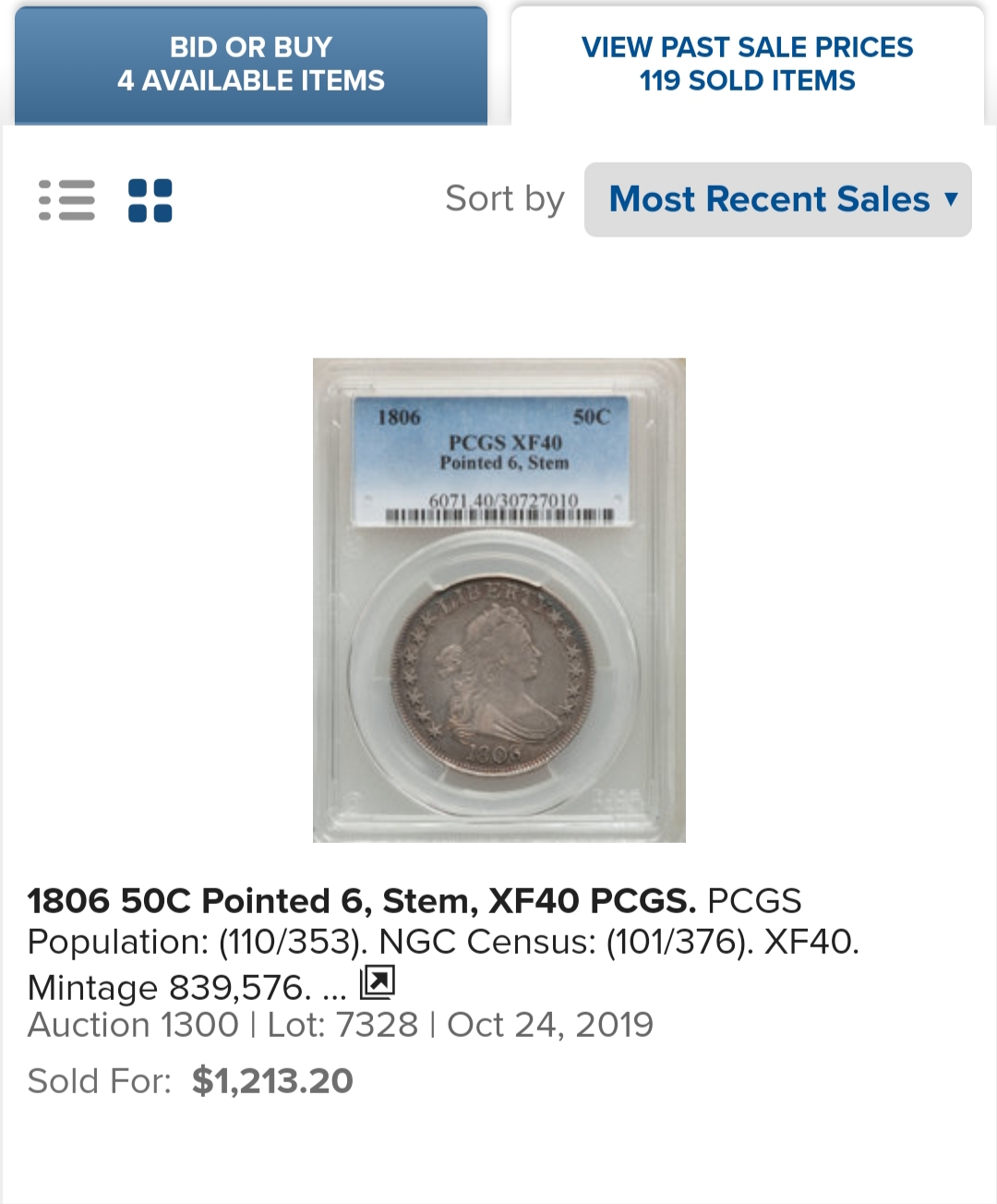Image resolution: width=997 pixels, height=1204 pixels.
Task: Click the $1,213.20 sold price
Action: point(272,1081)
